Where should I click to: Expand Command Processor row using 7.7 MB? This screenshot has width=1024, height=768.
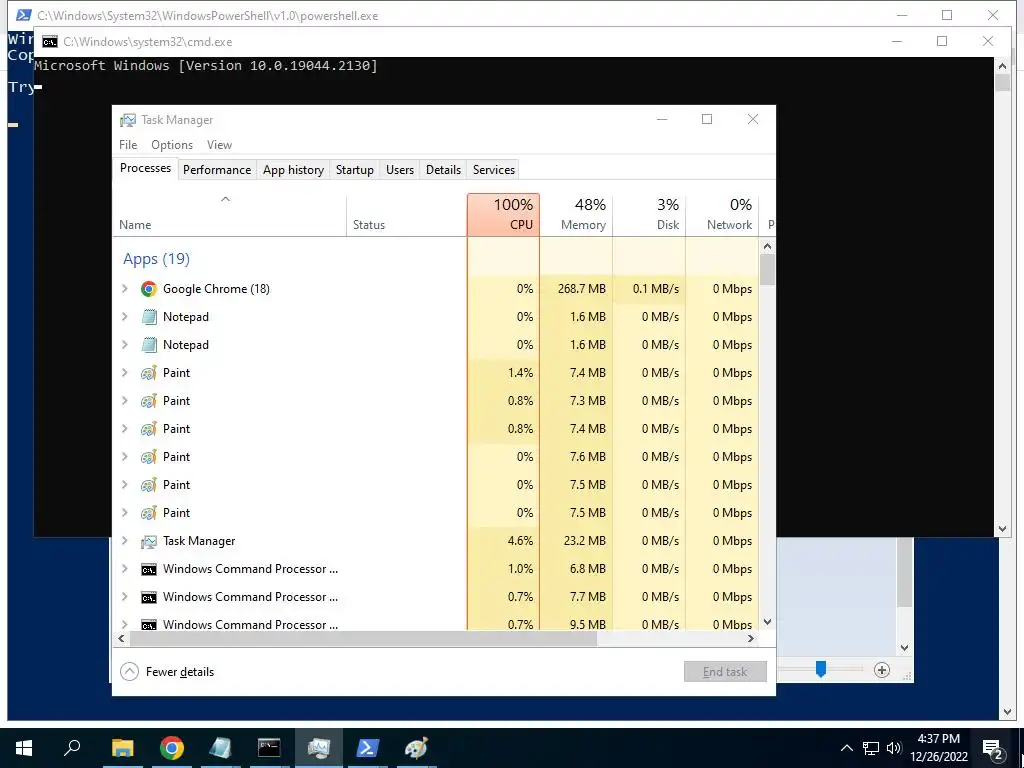[x=125, y=597]
